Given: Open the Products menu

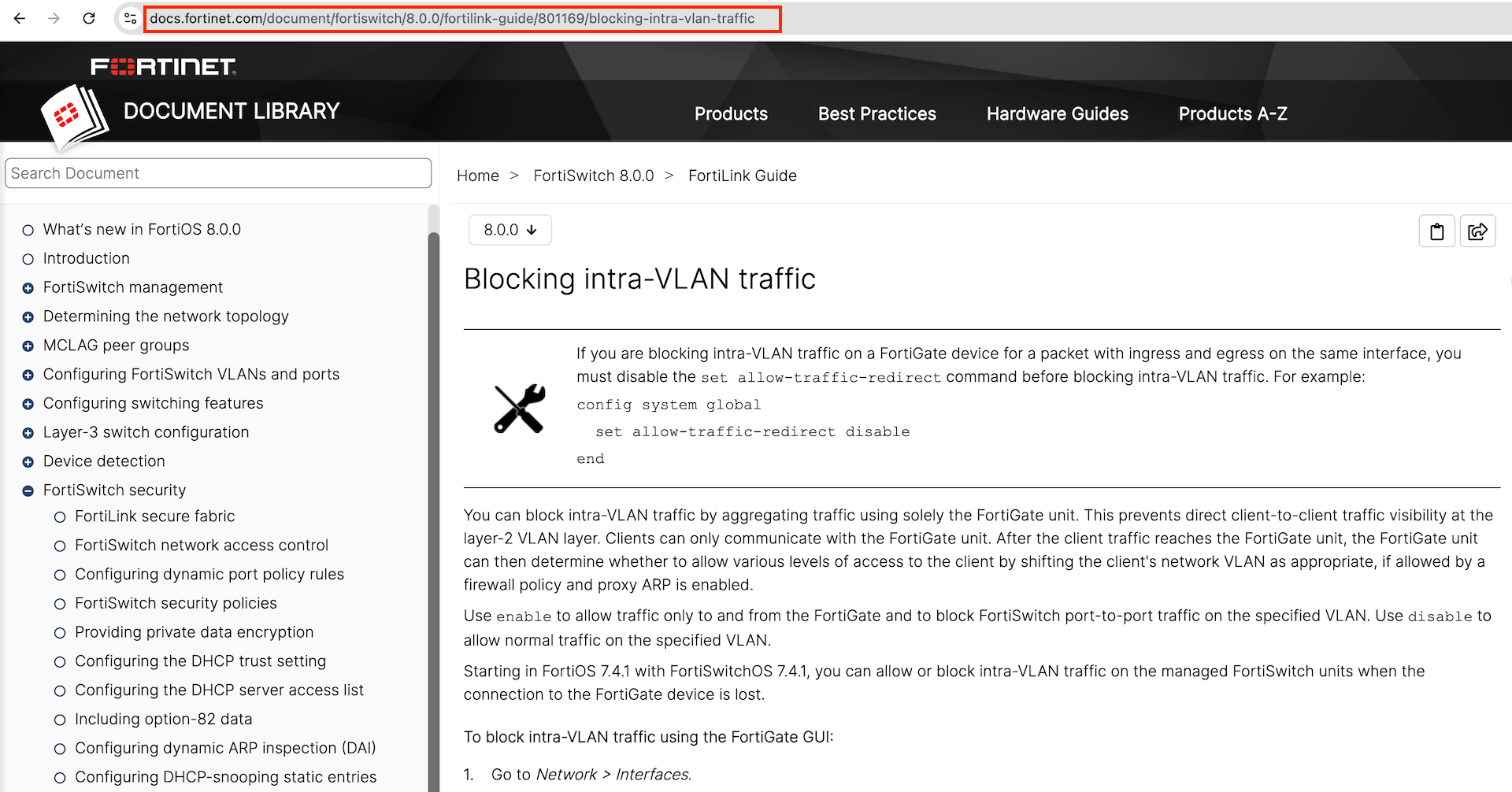Looking at the screenshot, I should pyautogui.click(x=731, y=114).
